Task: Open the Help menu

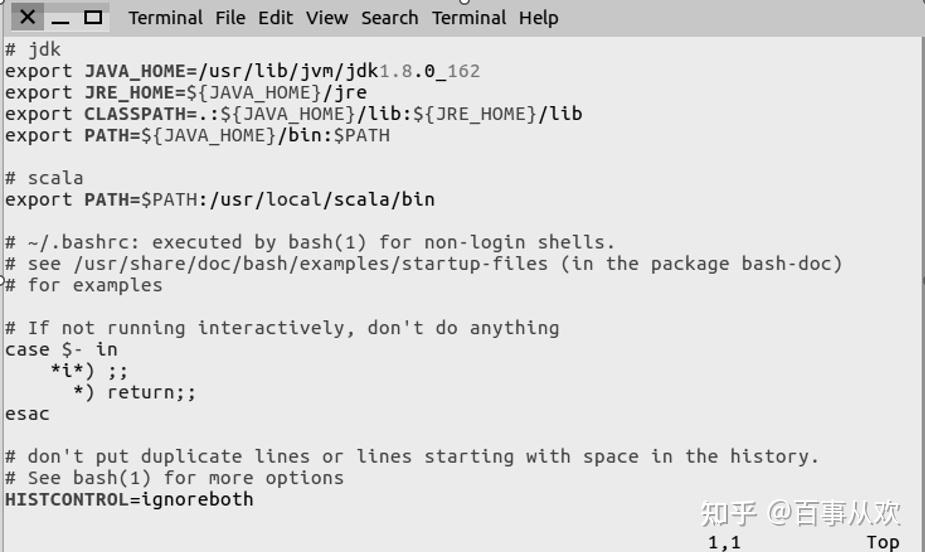Action: click(538, 18)
